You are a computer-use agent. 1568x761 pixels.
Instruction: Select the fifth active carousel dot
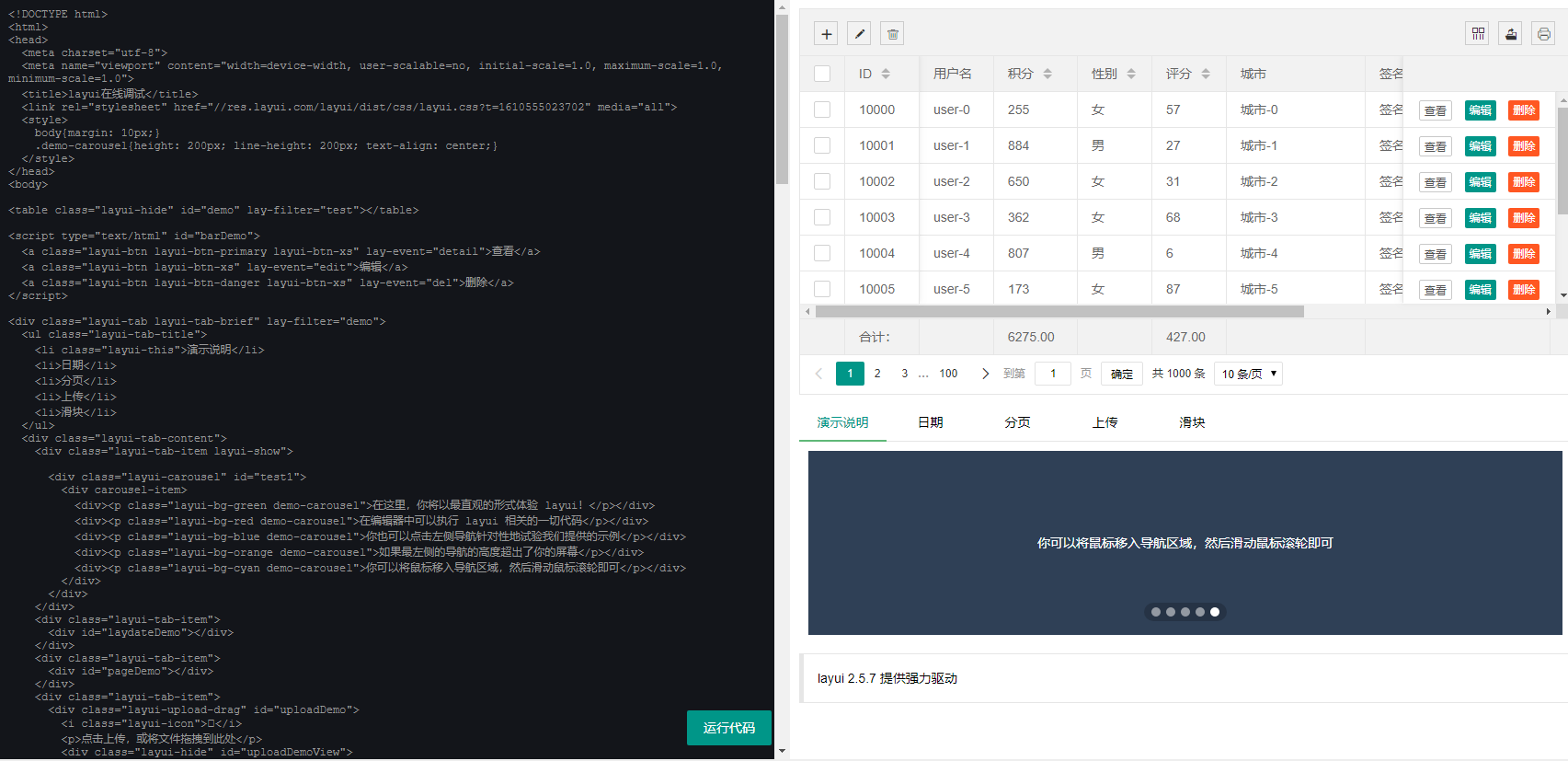[1215, 612]
